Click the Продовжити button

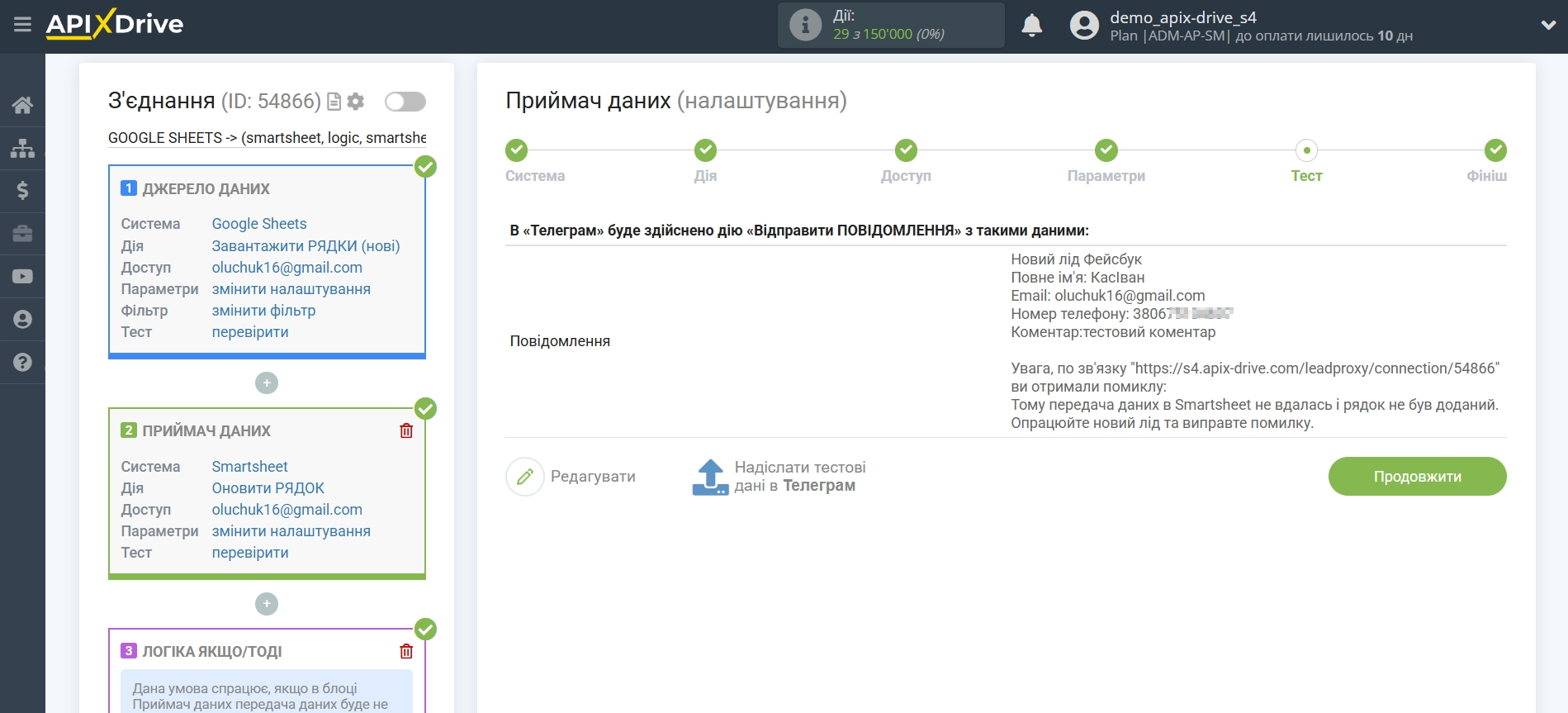click(1417, 477)
